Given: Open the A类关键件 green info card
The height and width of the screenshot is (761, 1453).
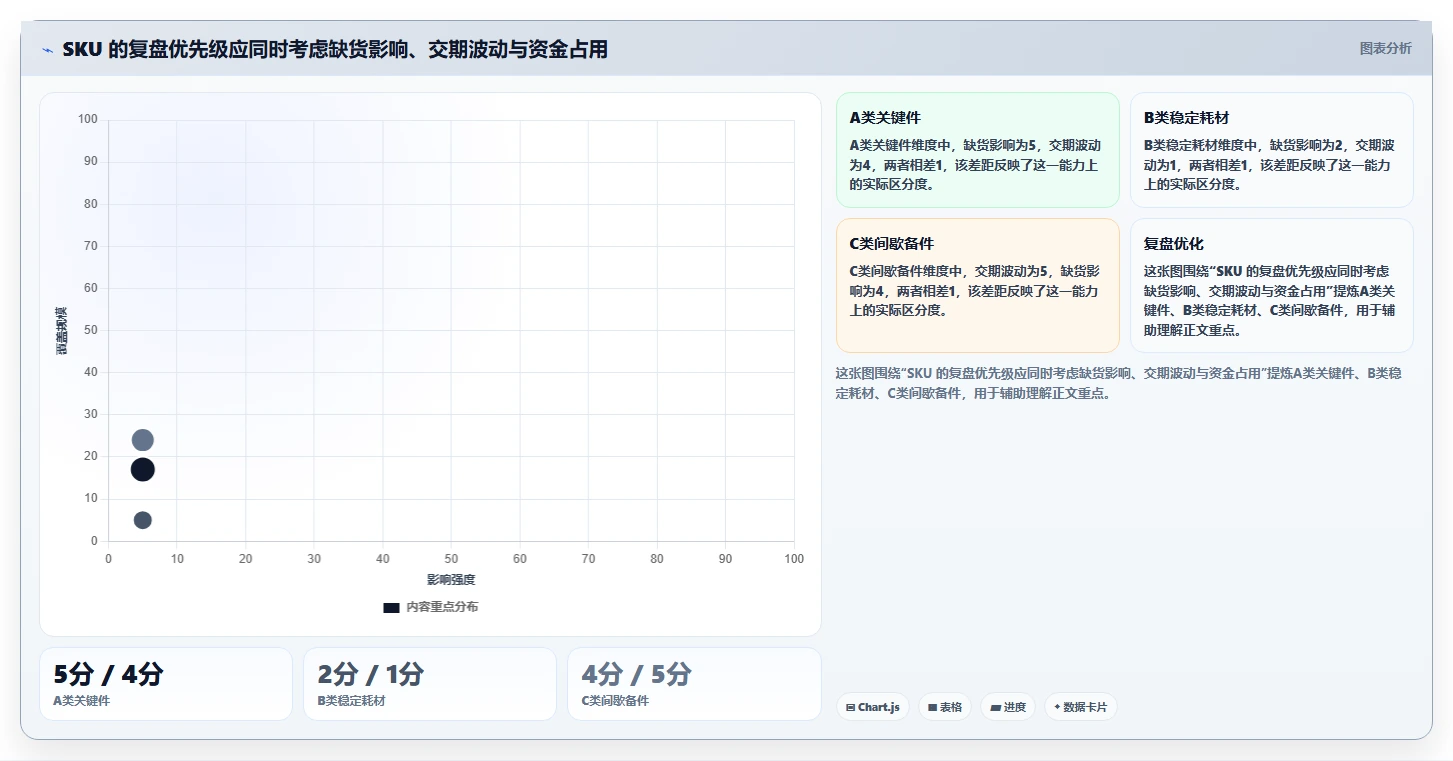Looking at the screenshot, I should 977,150.
